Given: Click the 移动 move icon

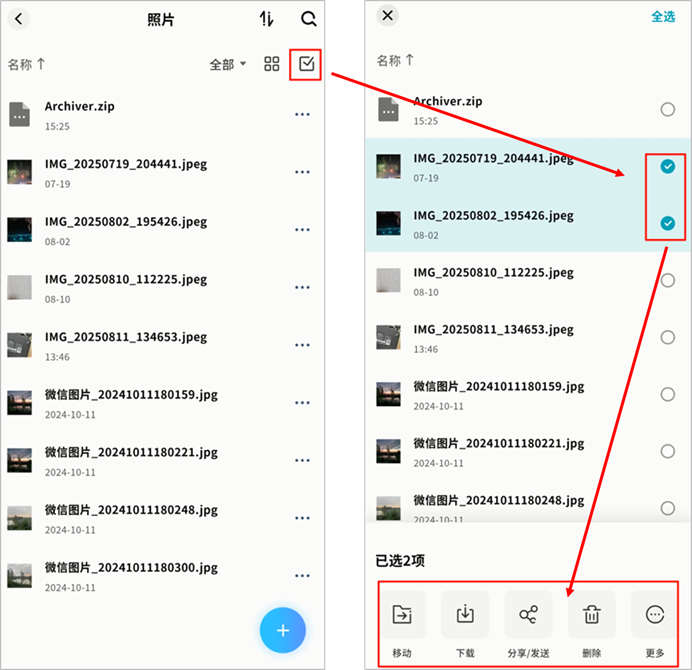Looking at the screenshot, I should pyautogui.click(x=402, y=615).
